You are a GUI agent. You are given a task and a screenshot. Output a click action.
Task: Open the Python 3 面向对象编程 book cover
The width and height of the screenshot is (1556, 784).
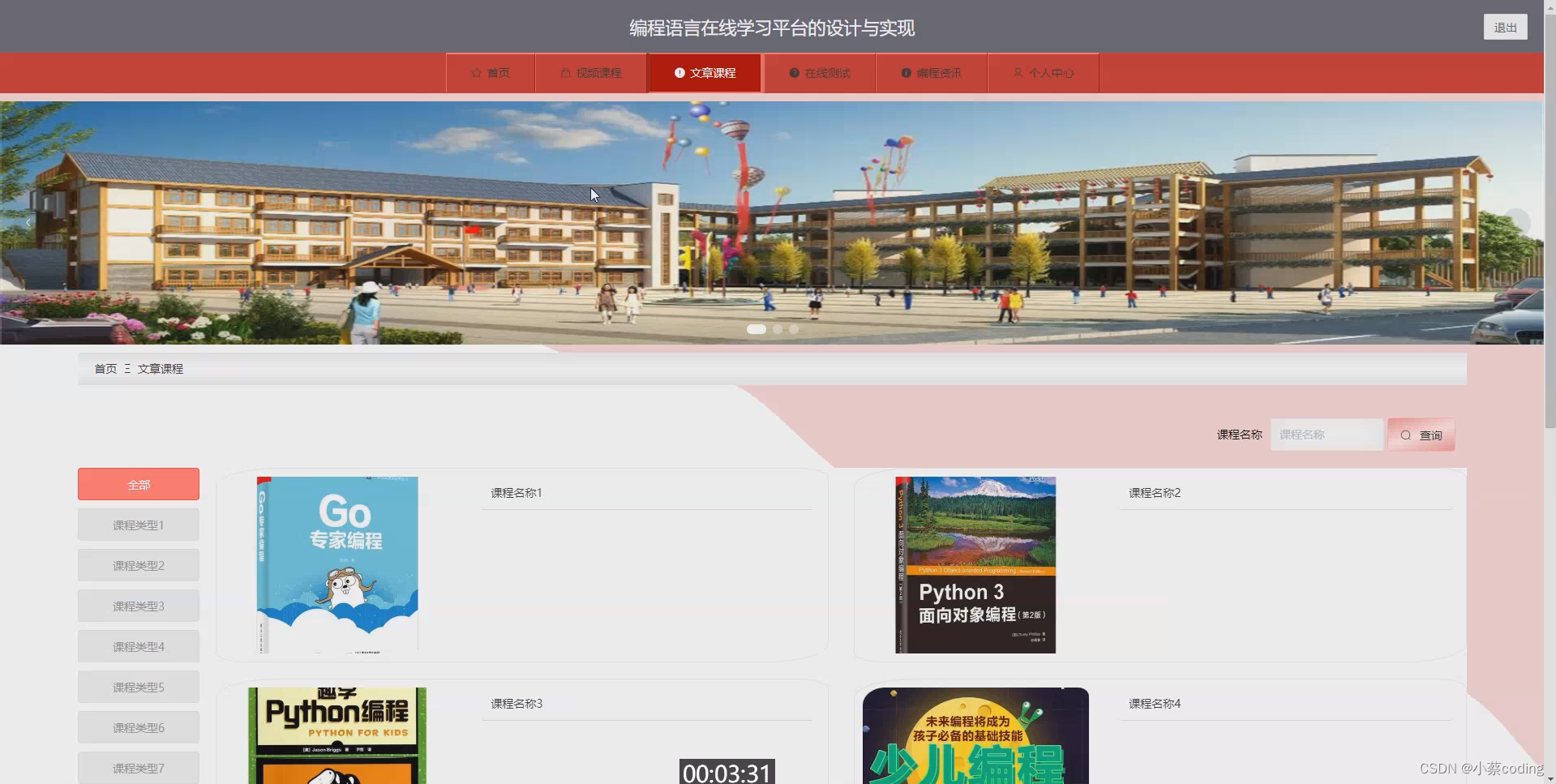point(975,565)
